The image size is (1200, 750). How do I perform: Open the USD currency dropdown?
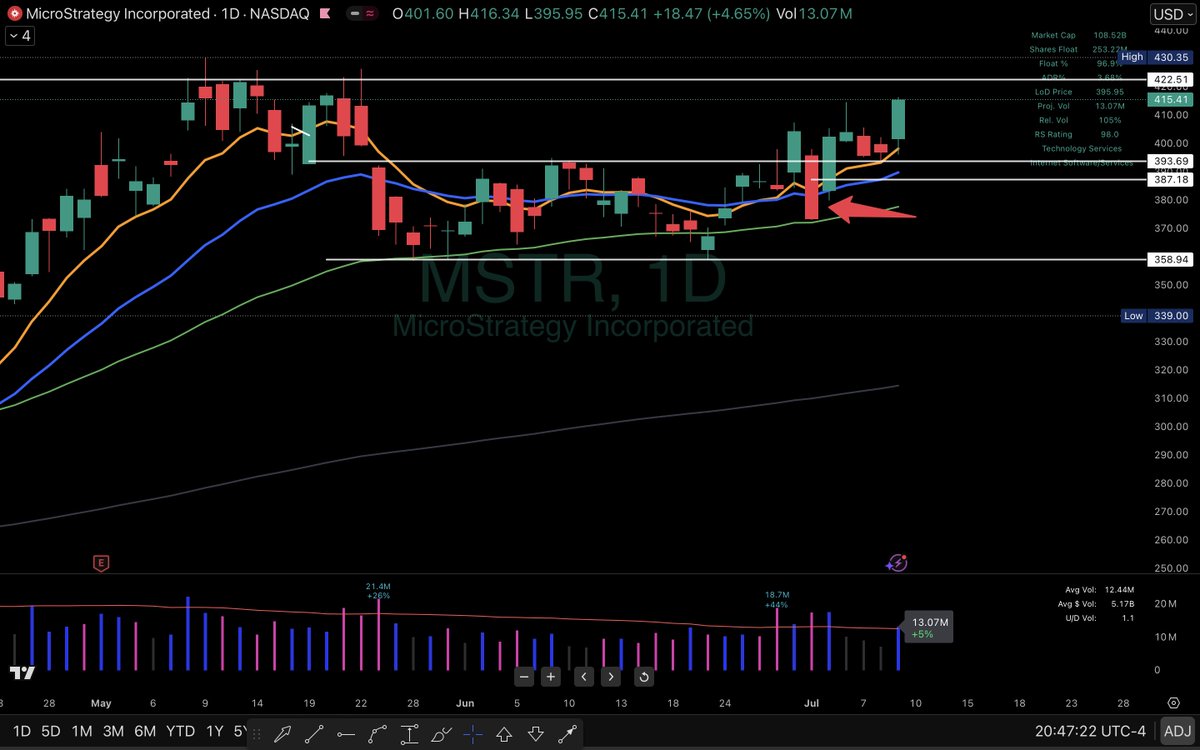1171,14
